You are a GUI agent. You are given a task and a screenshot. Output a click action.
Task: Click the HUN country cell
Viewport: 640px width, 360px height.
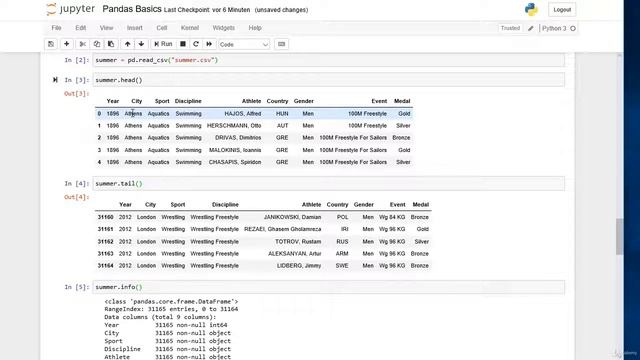tap(282, 114)
